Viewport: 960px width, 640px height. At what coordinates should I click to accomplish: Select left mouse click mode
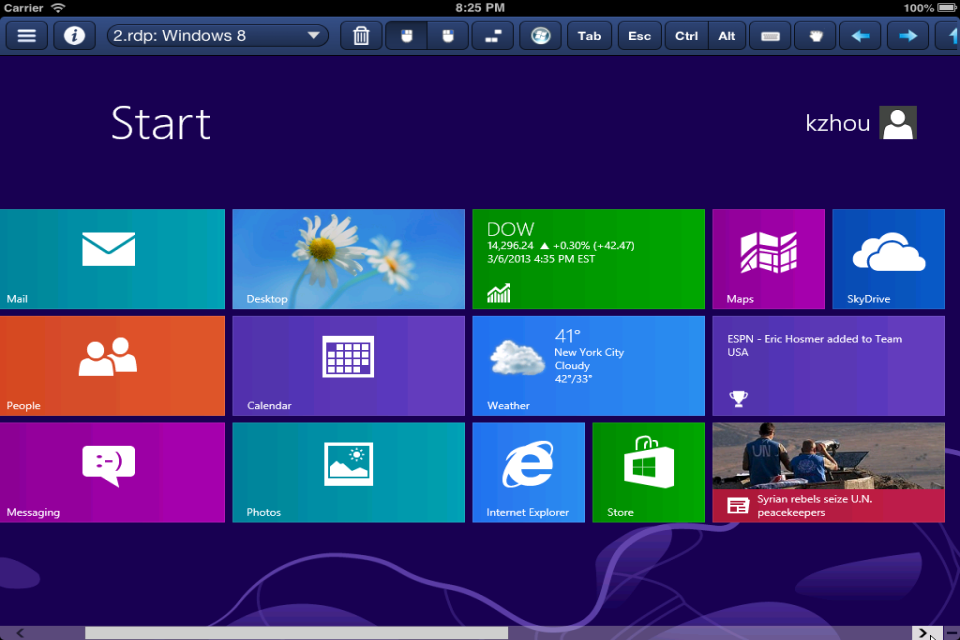pyautogui.click(x=407, y=36)
